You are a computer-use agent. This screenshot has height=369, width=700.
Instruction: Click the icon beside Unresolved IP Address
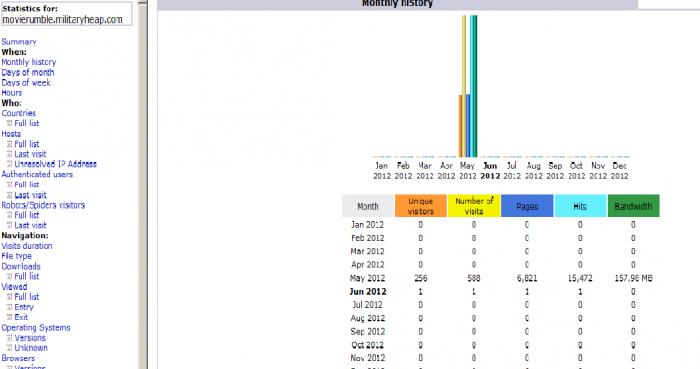click(x=9, y=164)
